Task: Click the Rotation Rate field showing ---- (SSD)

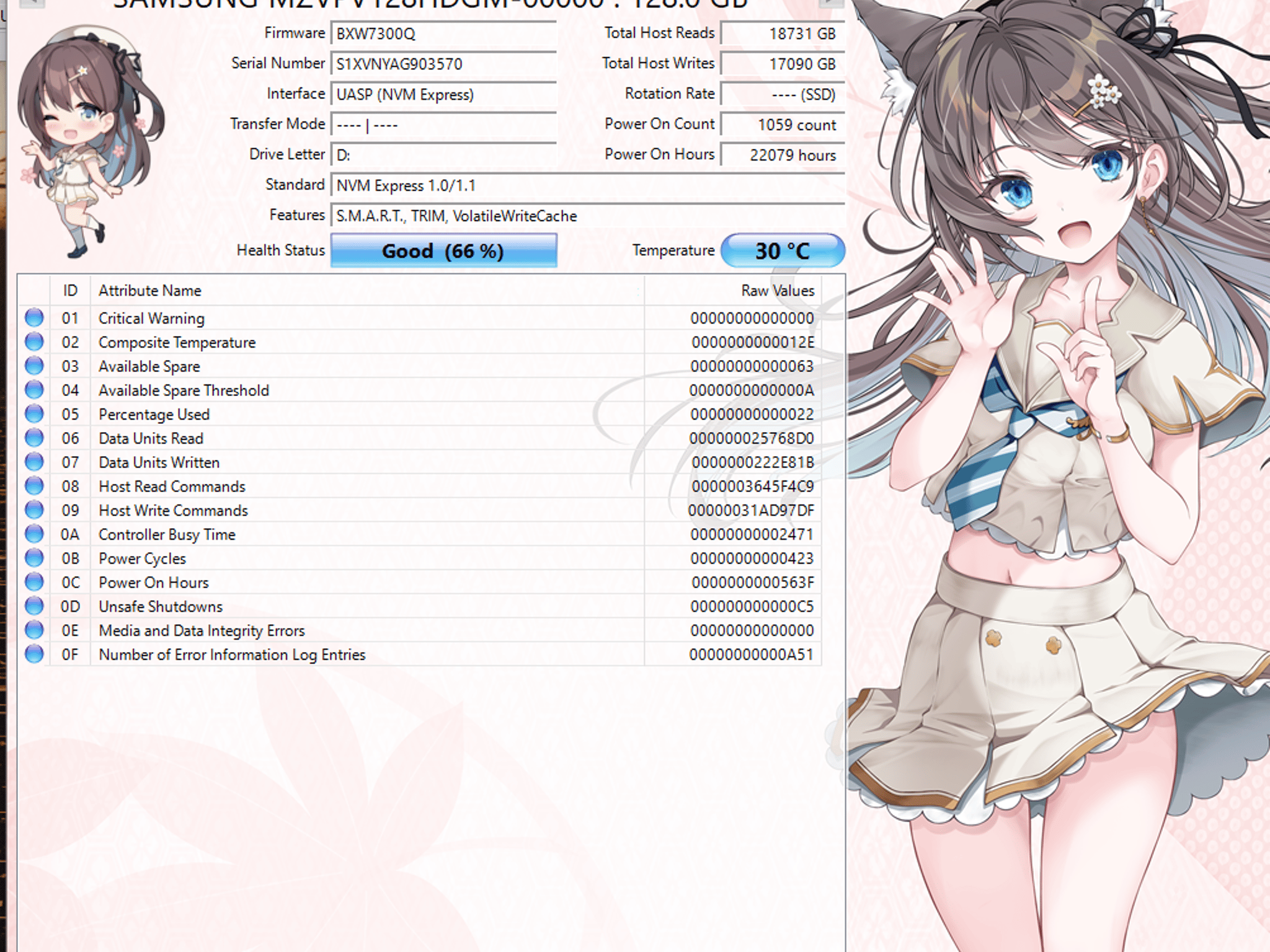Action: point(783,94)
